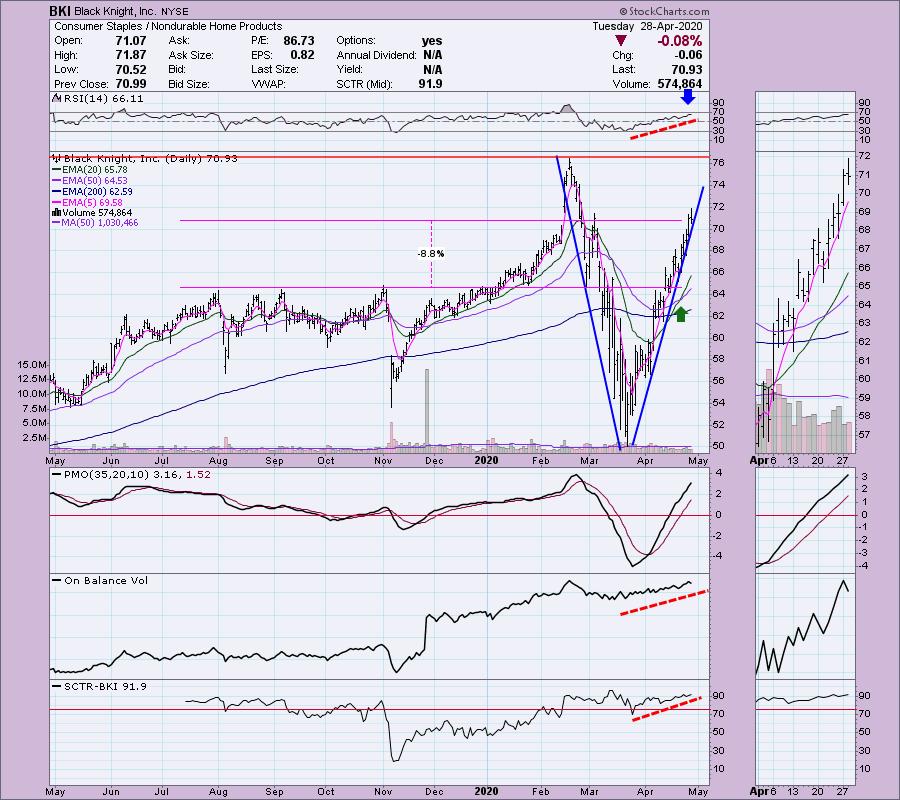Click the EMA(50) 64.53 legend entry
The image size is (900, 800).
pos(90,181)
